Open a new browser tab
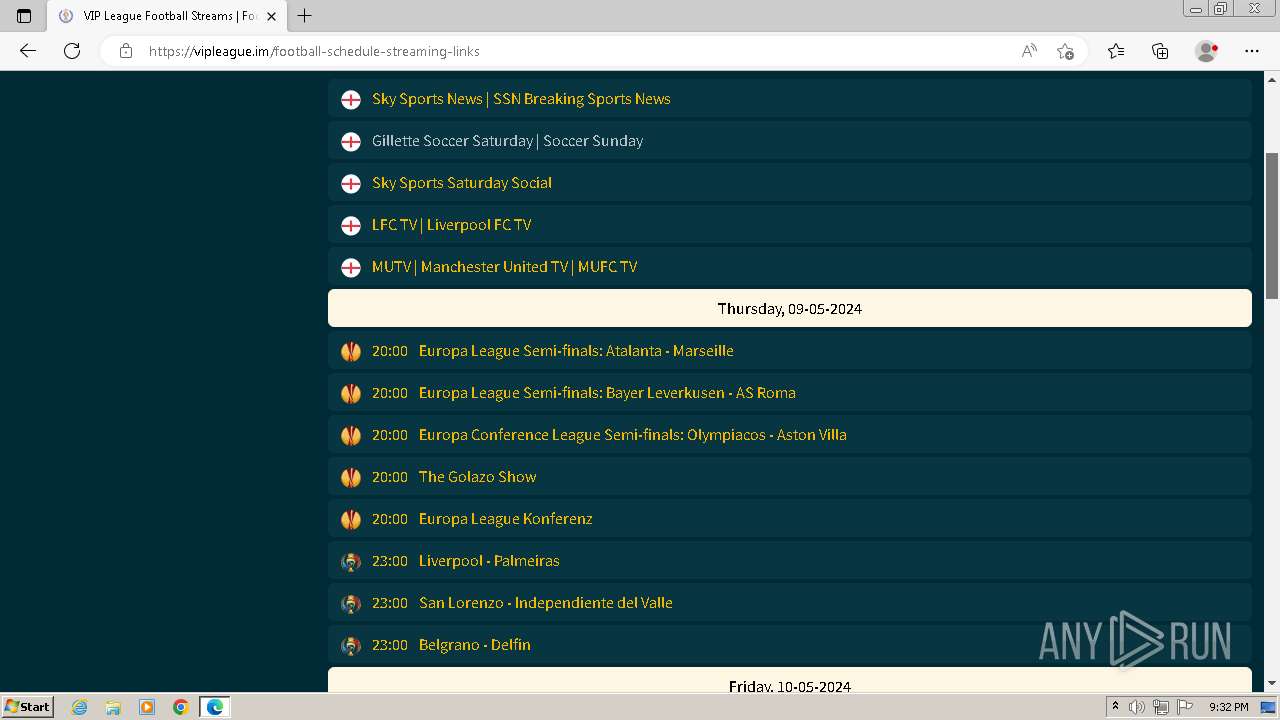Image resolution: width=1280 pixels, height=720 pixels. 305,16
